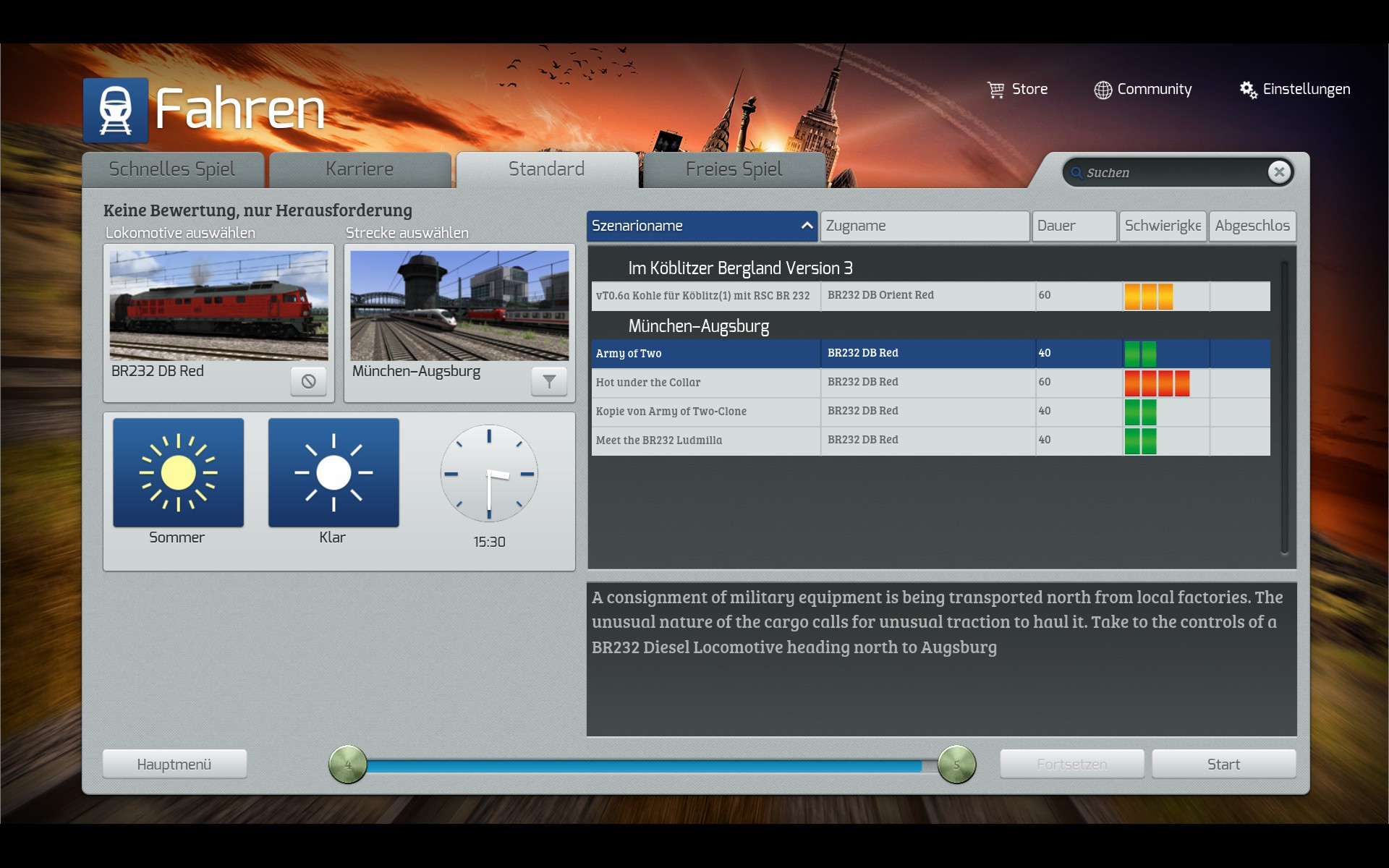Screen dimensions: 1389x868
Task: Click the Sommer season sun icon
Action: pyautogui.click(x=178, y=473)
